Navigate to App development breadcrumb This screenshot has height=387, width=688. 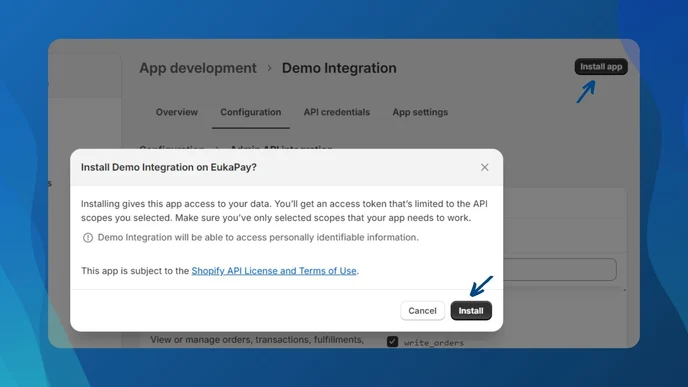point(198,68)
